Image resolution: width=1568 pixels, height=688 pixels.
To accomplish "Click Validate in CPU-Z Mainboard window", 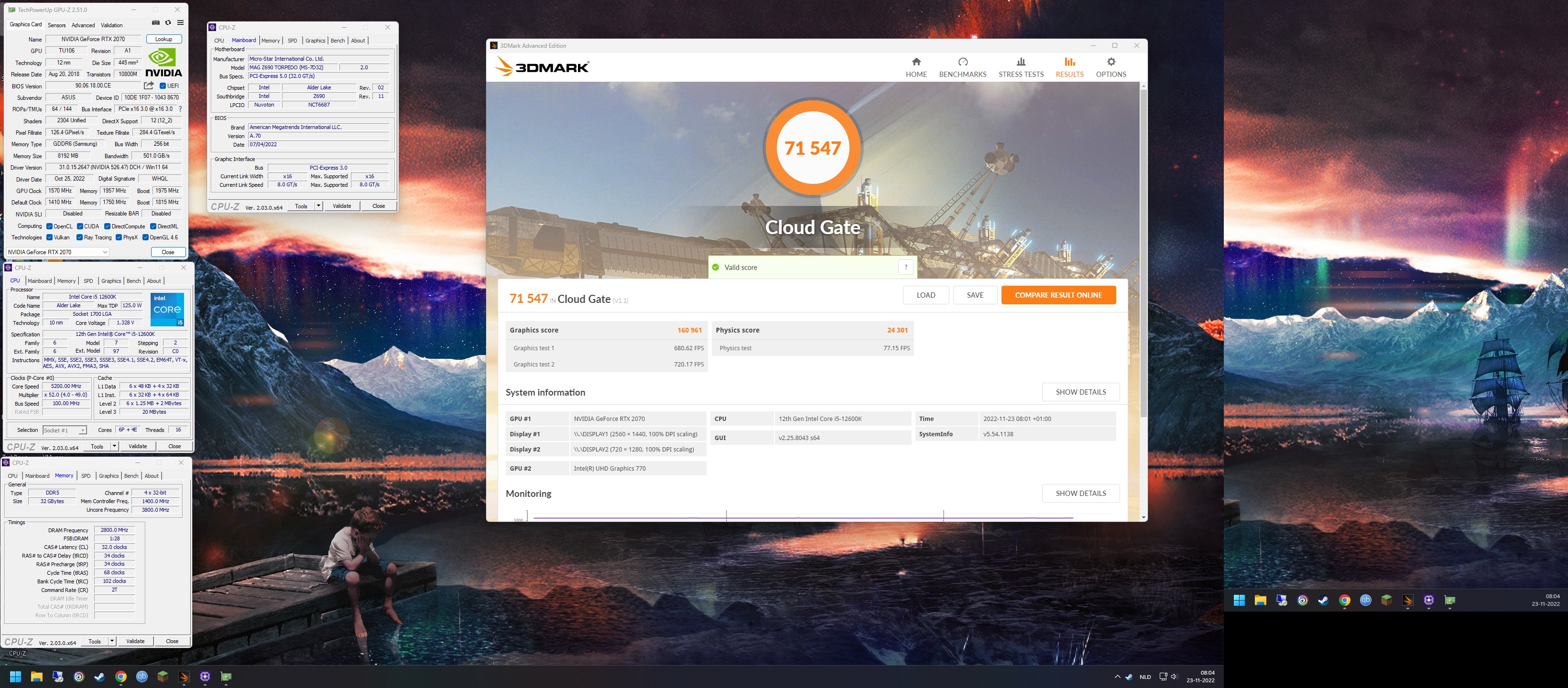I will [x=341, y=206].
